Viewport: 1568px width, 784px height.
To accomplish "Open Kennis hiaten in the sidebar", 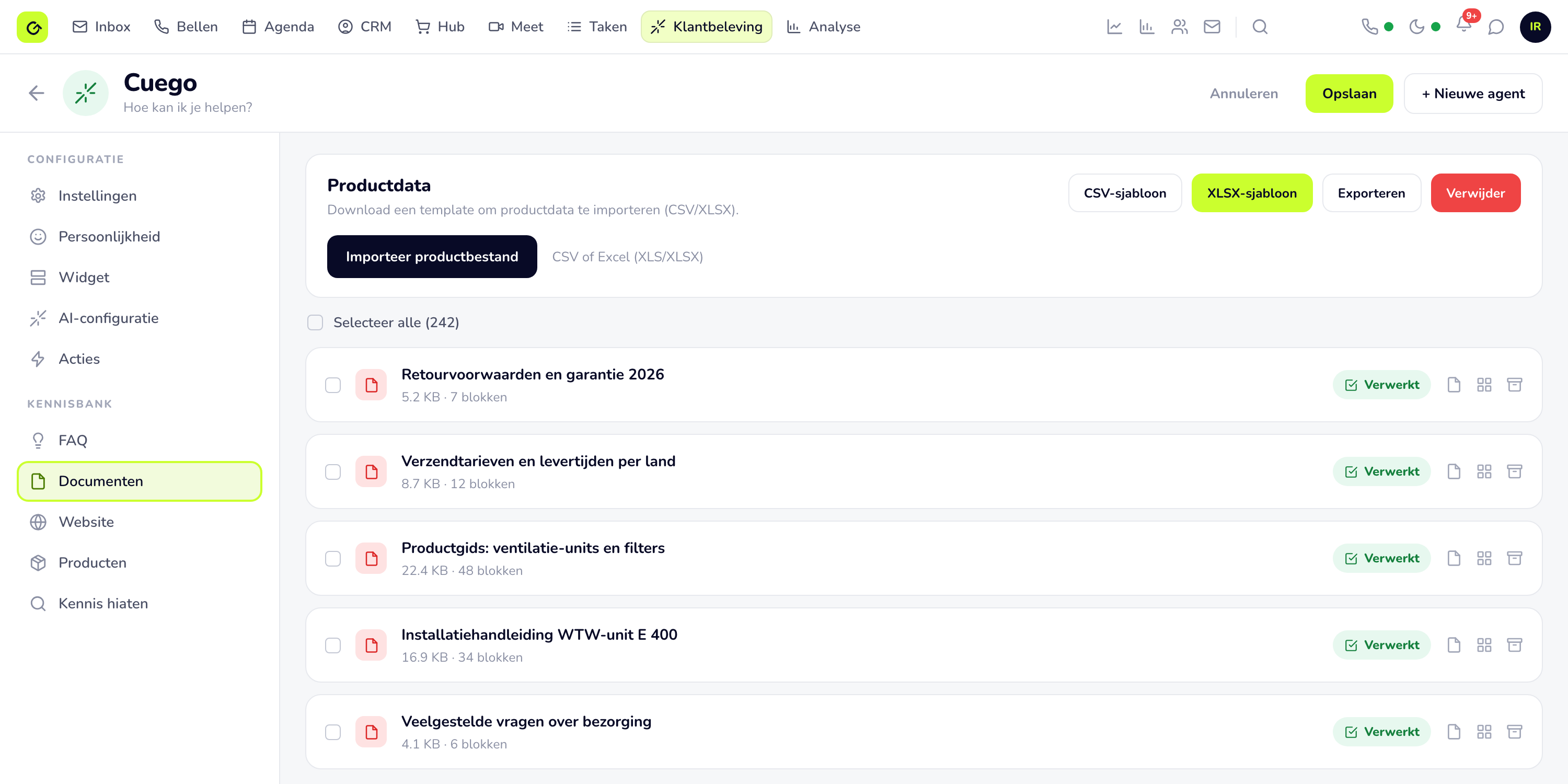I will coord(140,604).
